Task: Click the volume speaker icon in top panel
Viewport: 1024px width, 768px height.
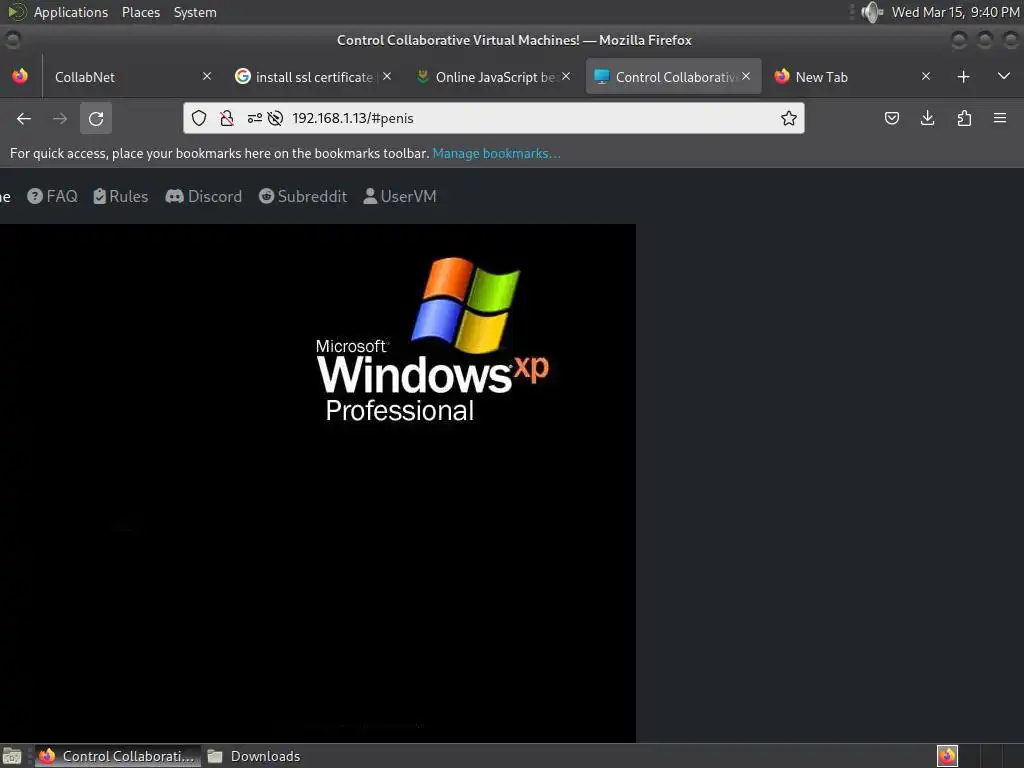Action: click(x=872, y=12)
